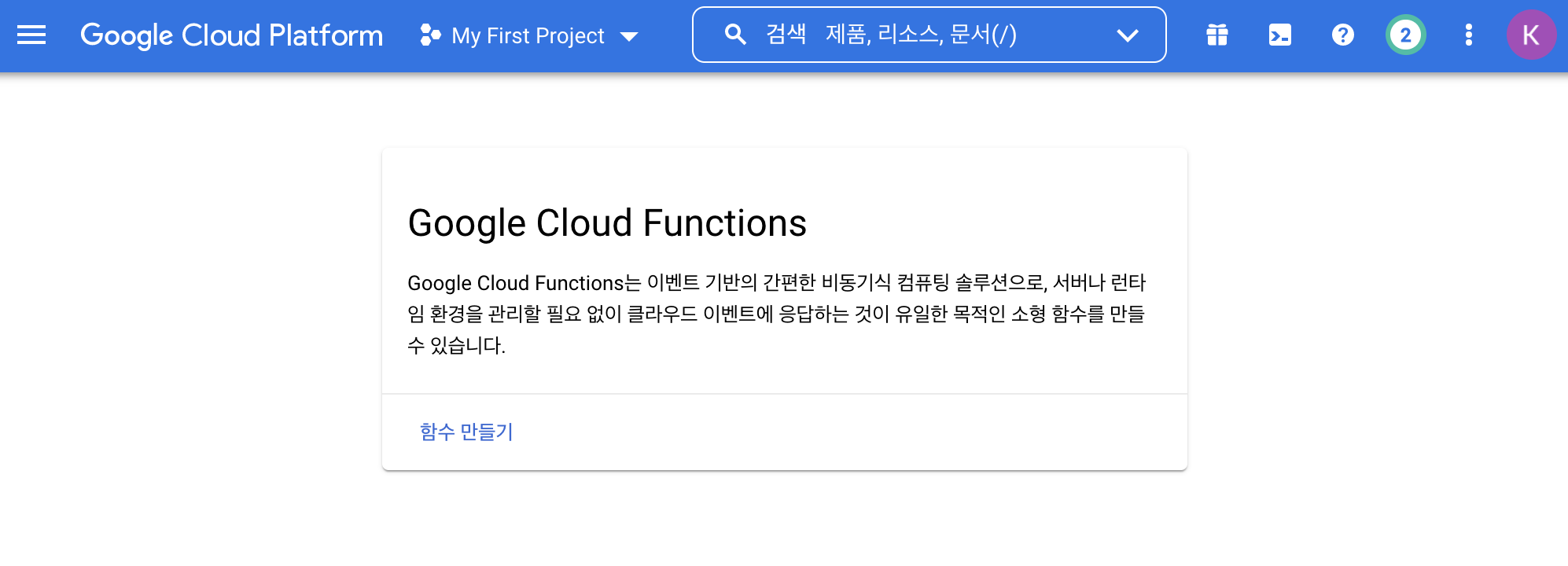The image size is (1568, 566).
Task: Click the 함수 만들기 link
Action: [x=466, y=432]
